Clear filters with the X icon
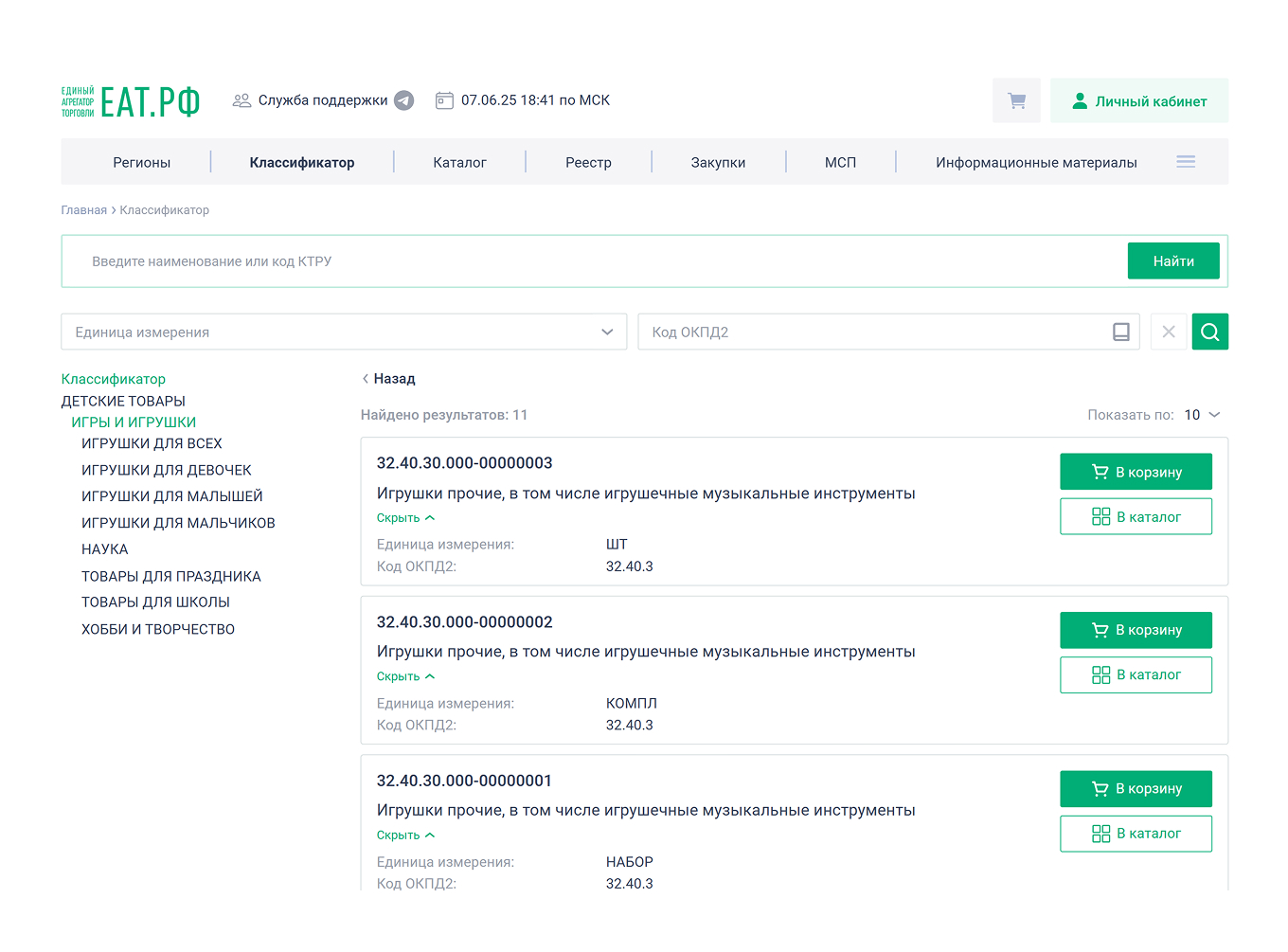This screenshot has width=1288, height=952. (x=1168, y=332)
